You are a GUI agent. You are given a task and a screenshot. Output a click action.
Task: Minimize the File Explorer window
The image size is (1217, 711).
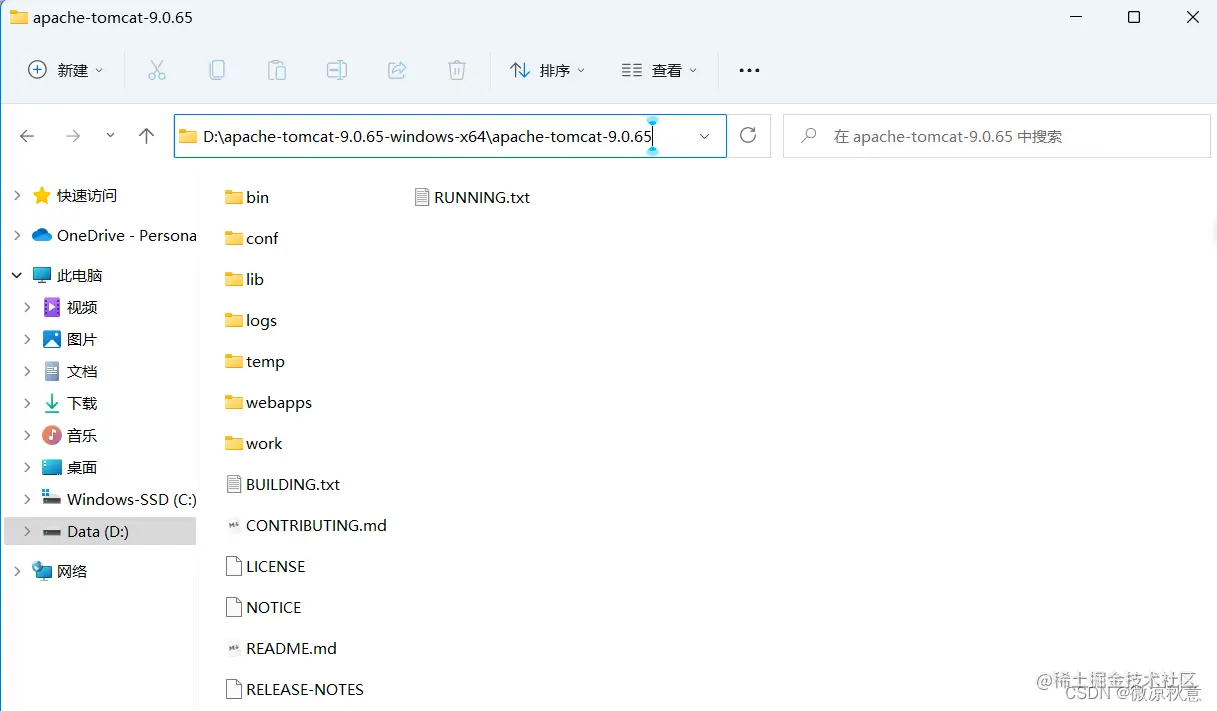coord(1075,17)
